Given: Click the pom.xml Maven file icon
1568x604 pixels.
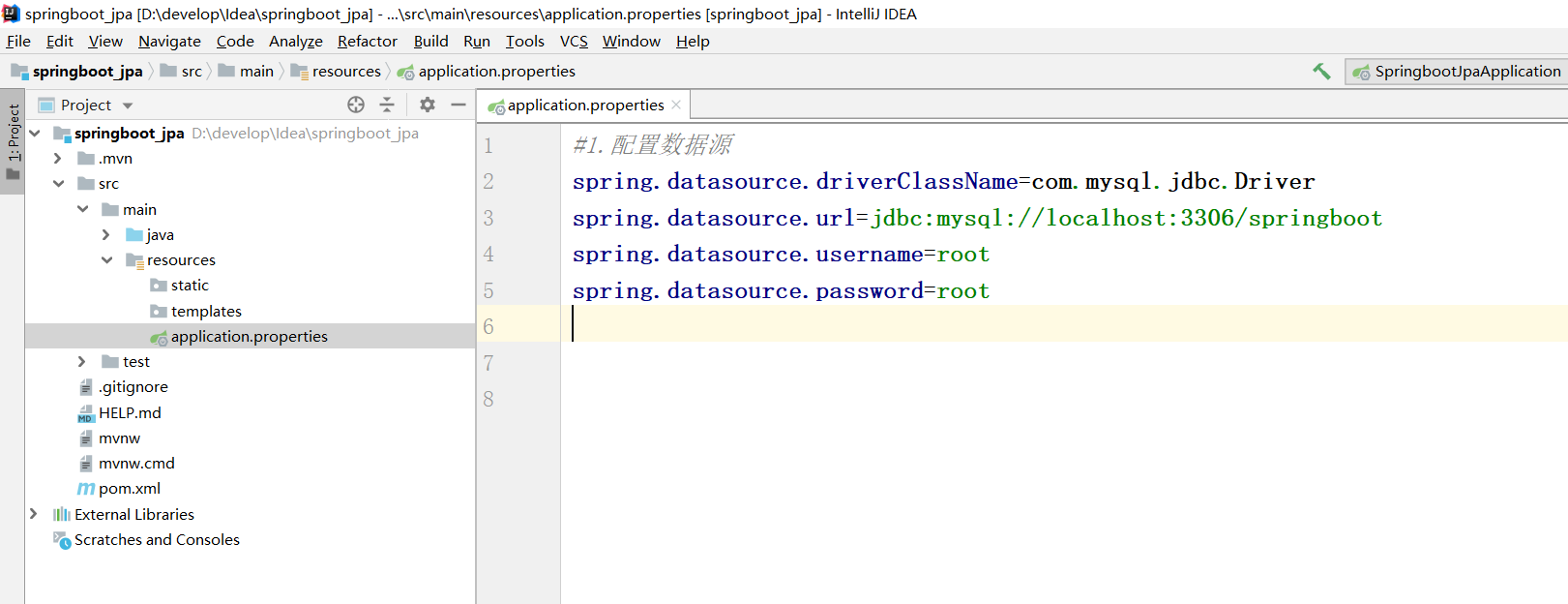Looking at the screenshot, I should click(x=86, y=489).
